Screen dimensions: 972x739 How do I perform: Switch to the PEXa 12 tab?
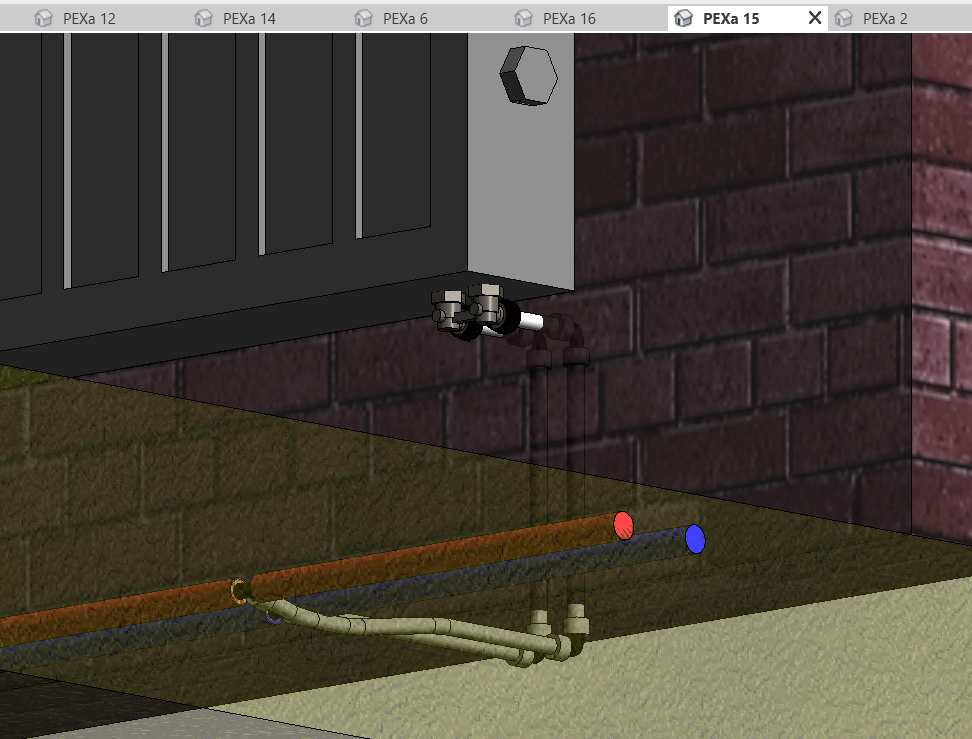[89, 18]
